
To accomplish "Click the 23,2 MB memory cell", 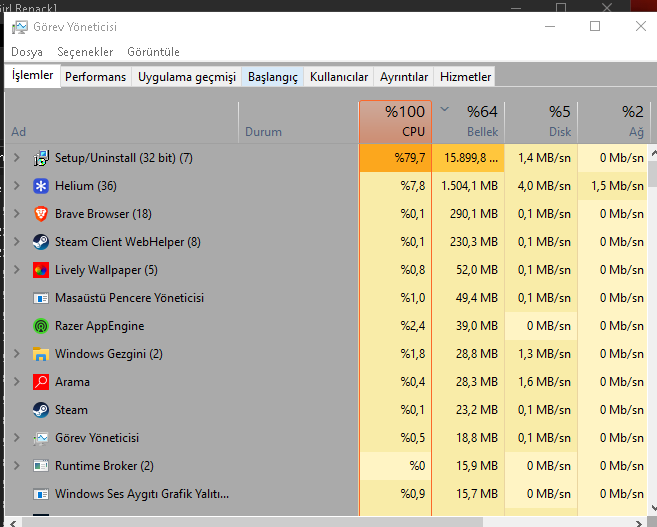I will [468, 410].
